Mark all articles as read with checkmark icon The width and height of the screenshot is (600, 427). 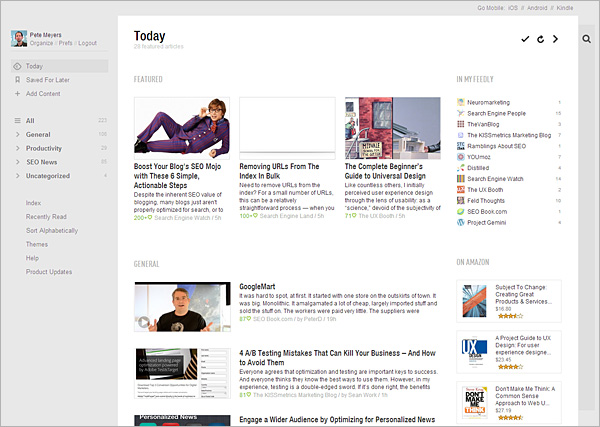click(525, 39)
